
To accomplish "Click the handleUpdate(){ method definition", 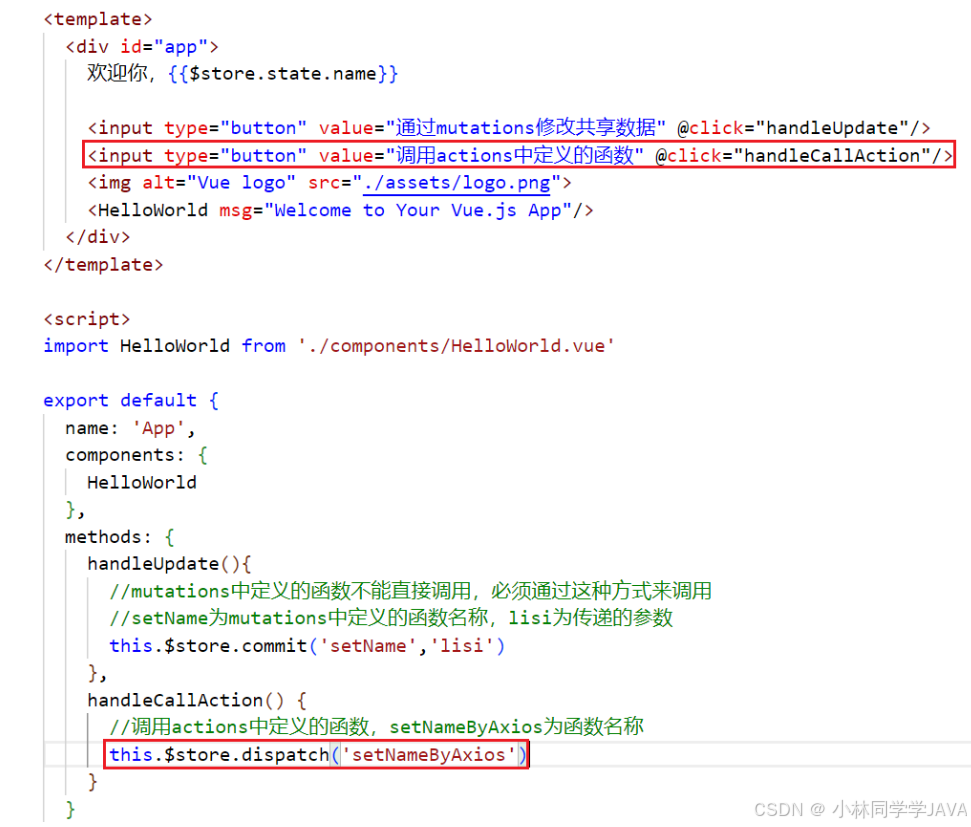I will pyautogui.click(x=169, y=564).
